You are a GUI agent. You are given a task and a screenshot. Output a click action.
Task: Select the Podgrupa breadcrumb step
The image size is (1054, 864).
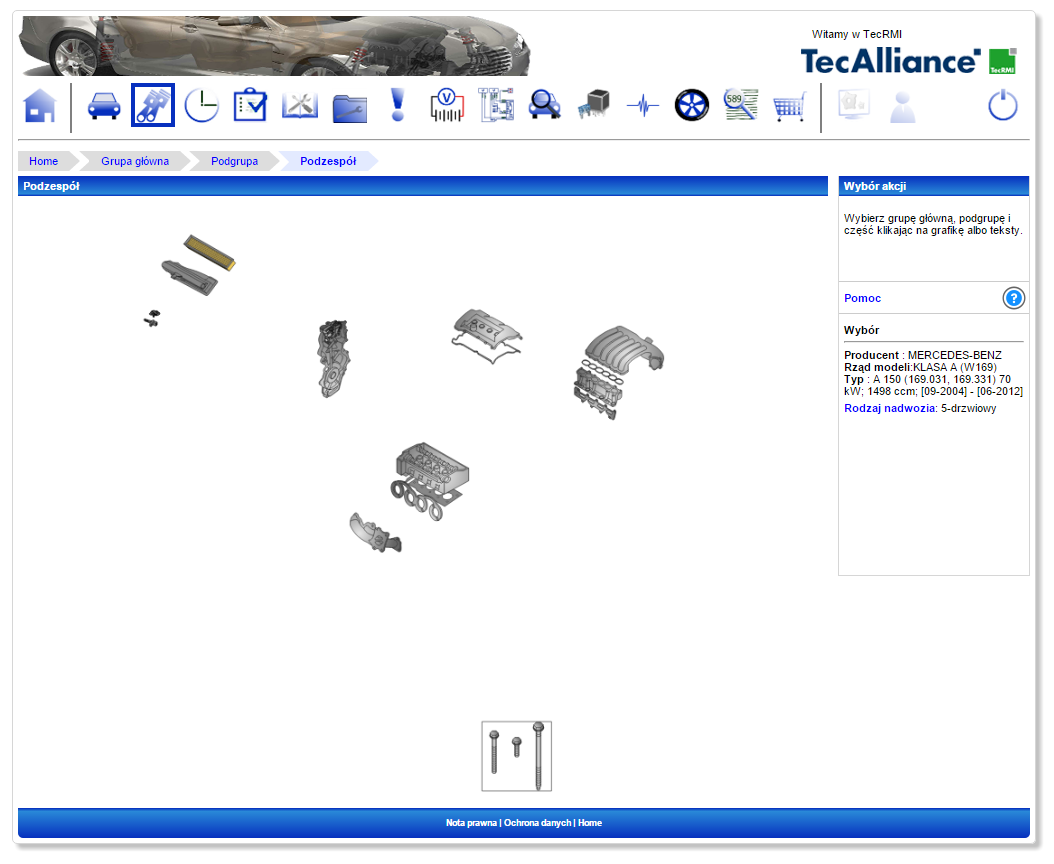pyautogui.click(x=234, y=161)
